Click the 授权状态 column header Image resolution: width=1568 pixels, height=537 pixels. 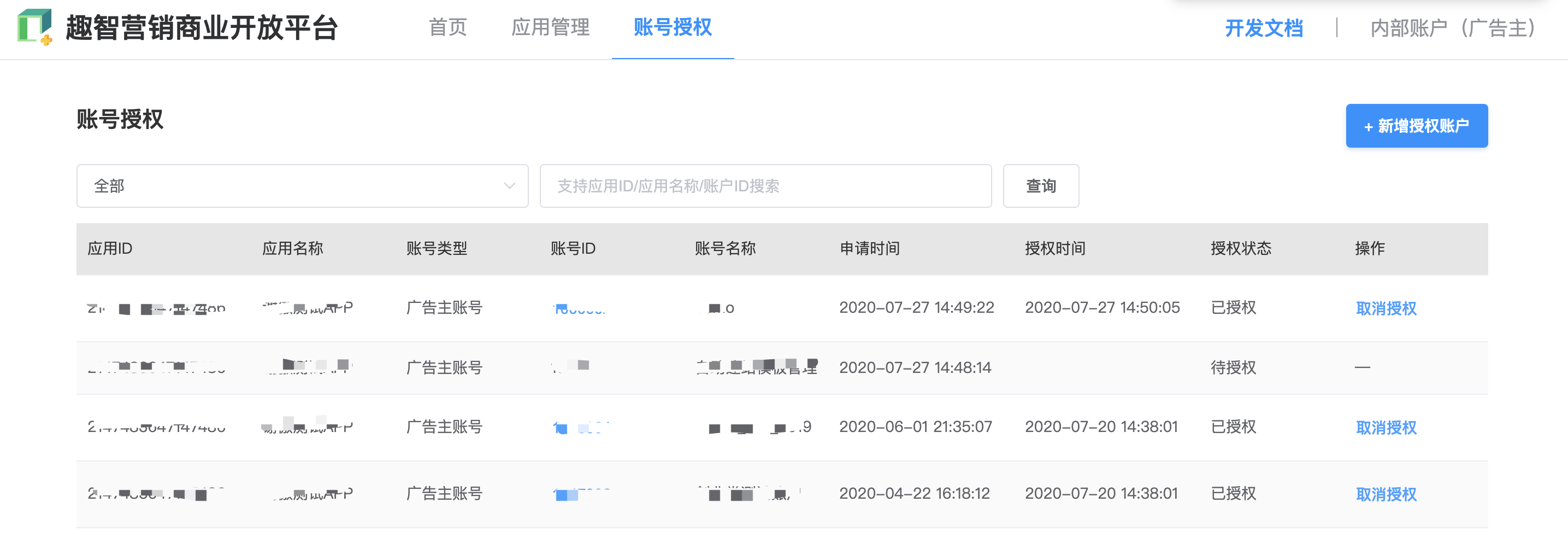(1241, 248)
